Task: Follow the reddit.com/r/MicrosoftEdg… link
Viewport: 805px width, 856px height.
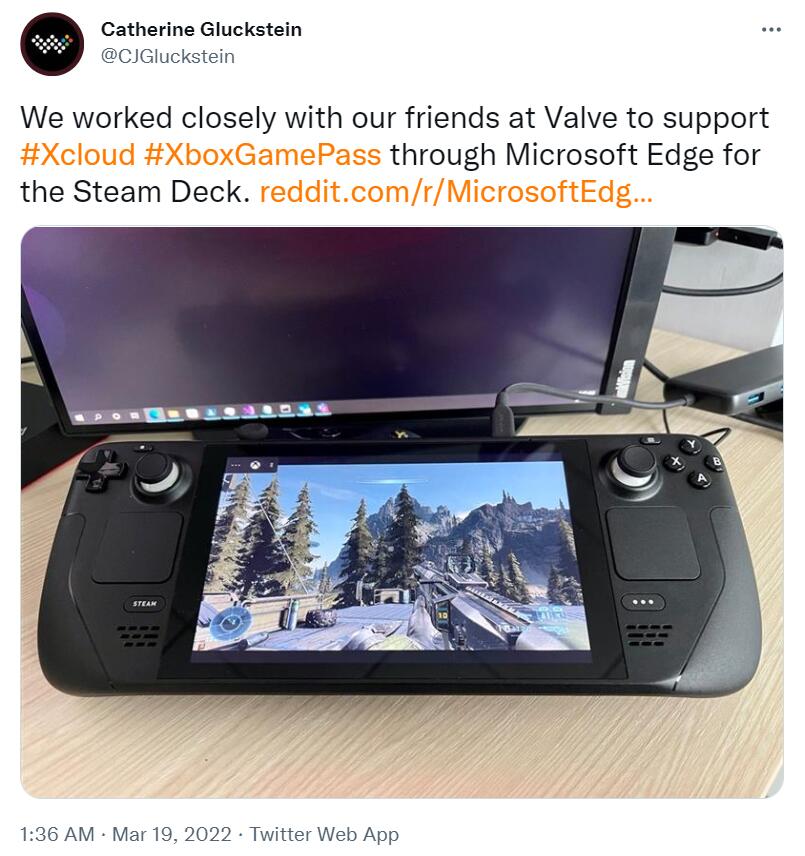Action: click(456, 192)
